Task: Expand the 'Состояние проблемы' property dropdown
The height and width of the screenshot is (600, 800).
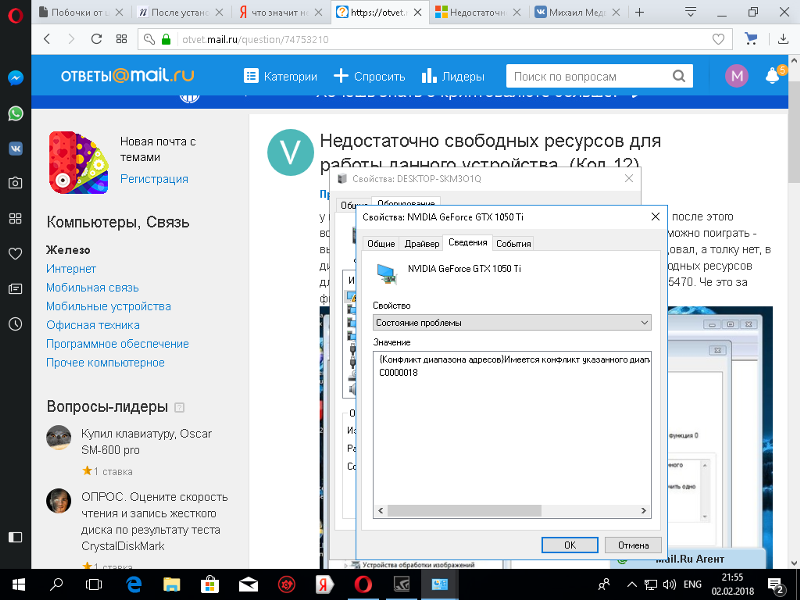Action: click(512, 322)
